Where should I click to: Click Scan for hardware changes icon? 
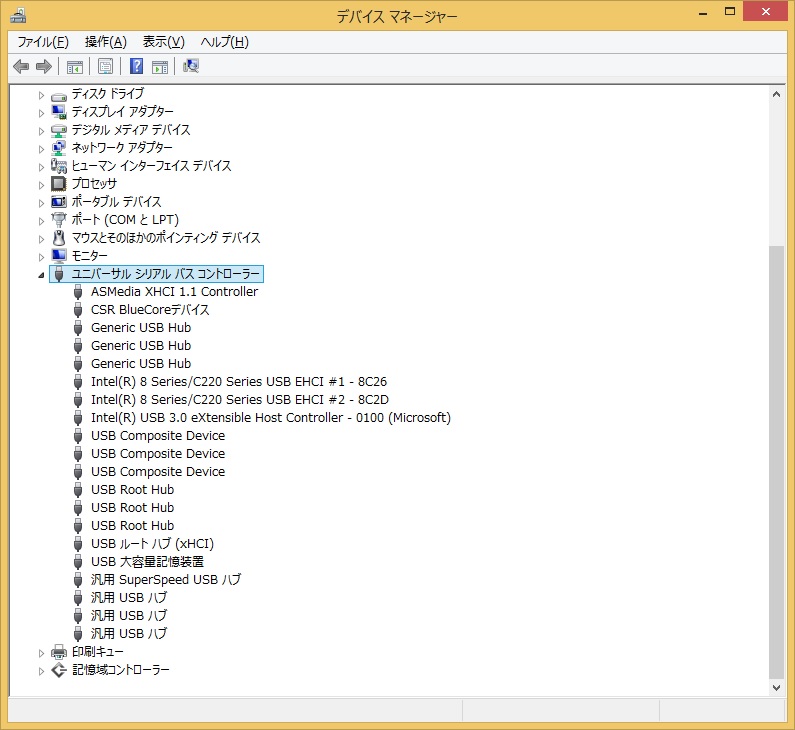click(x=191, y=66)
